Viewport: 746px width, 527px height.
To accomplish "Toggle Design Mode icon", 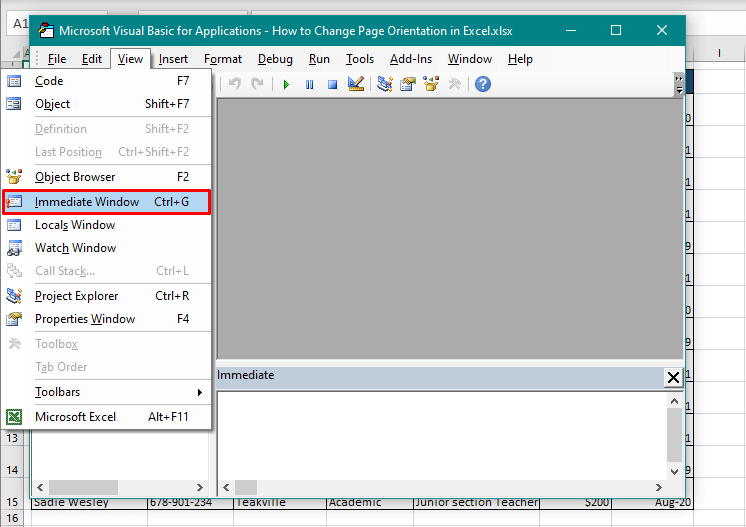I will (x=356, y=84).
